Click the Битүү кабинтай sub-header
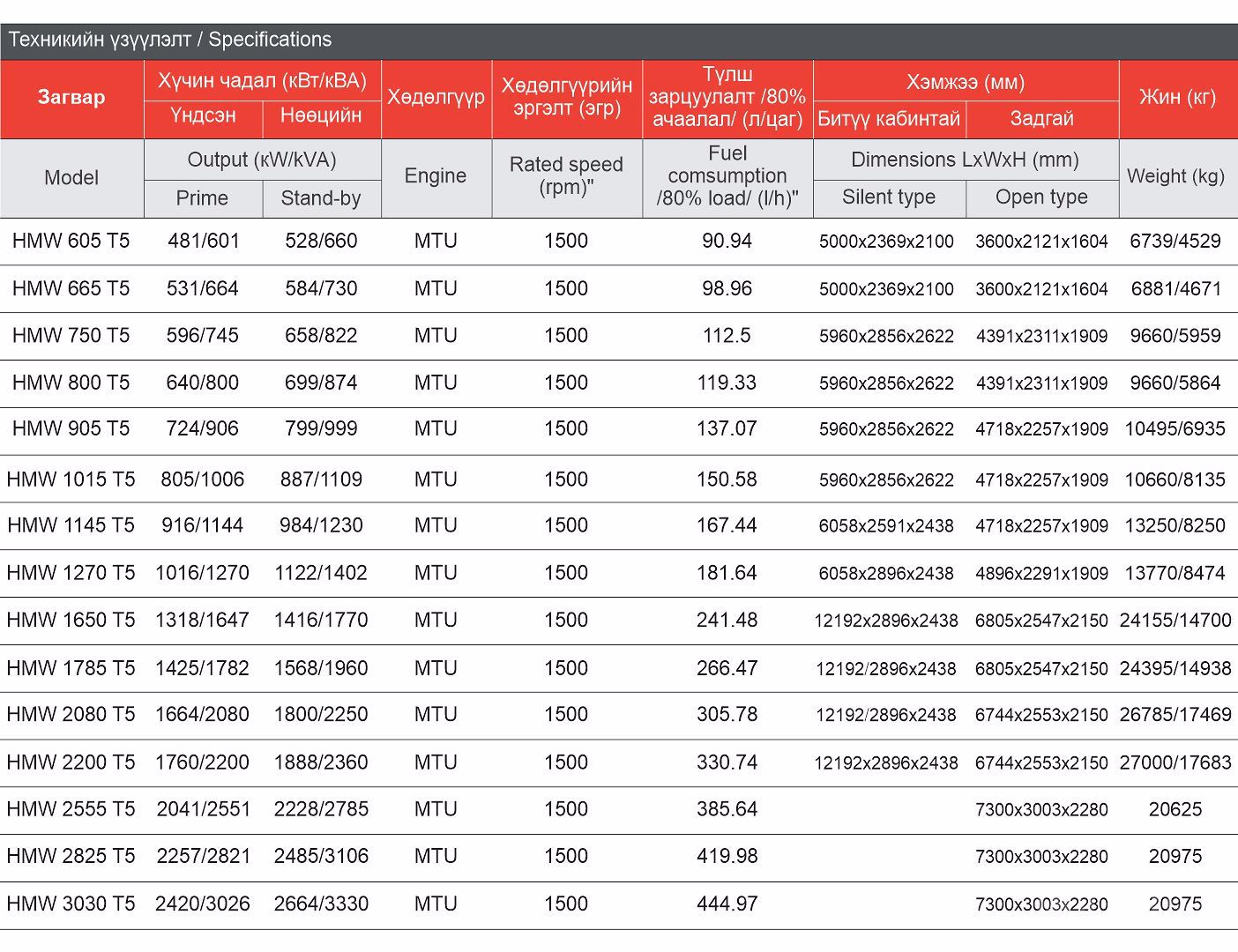Viewport: 1238px width, 952px height. pos(889,119)
